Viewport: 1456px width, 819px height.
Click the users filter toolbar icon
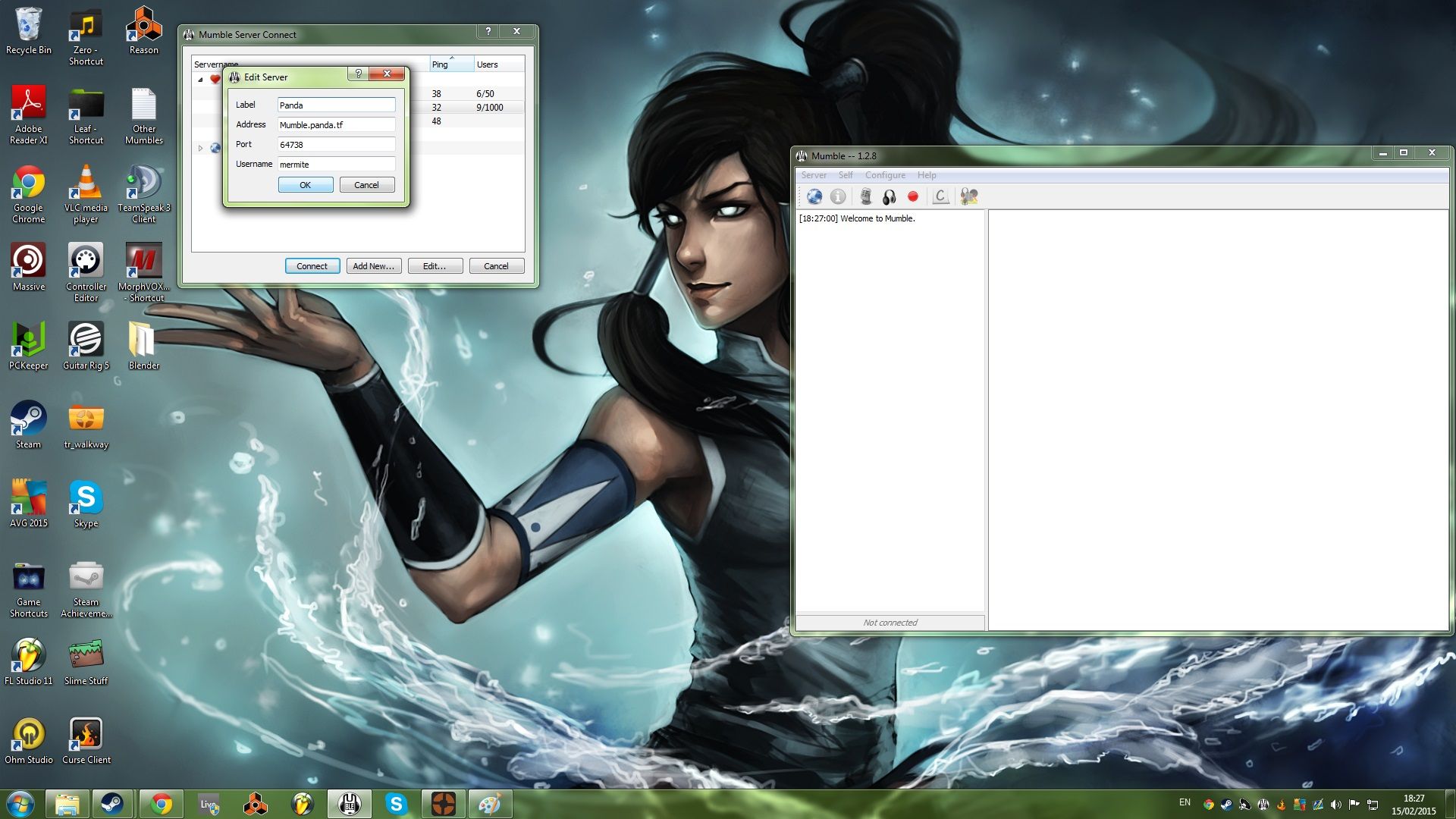point(968,196)
